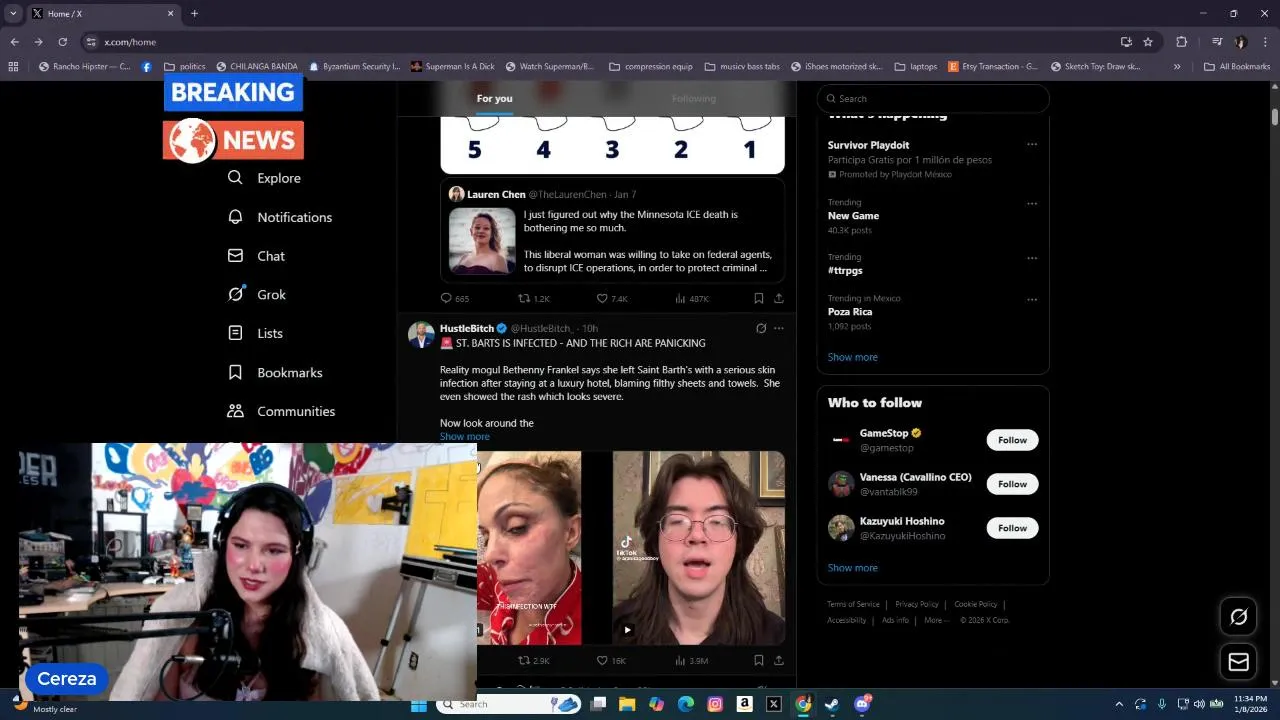
Task: View analytics showing 3.9M views
Action: [x=692, y=660]
